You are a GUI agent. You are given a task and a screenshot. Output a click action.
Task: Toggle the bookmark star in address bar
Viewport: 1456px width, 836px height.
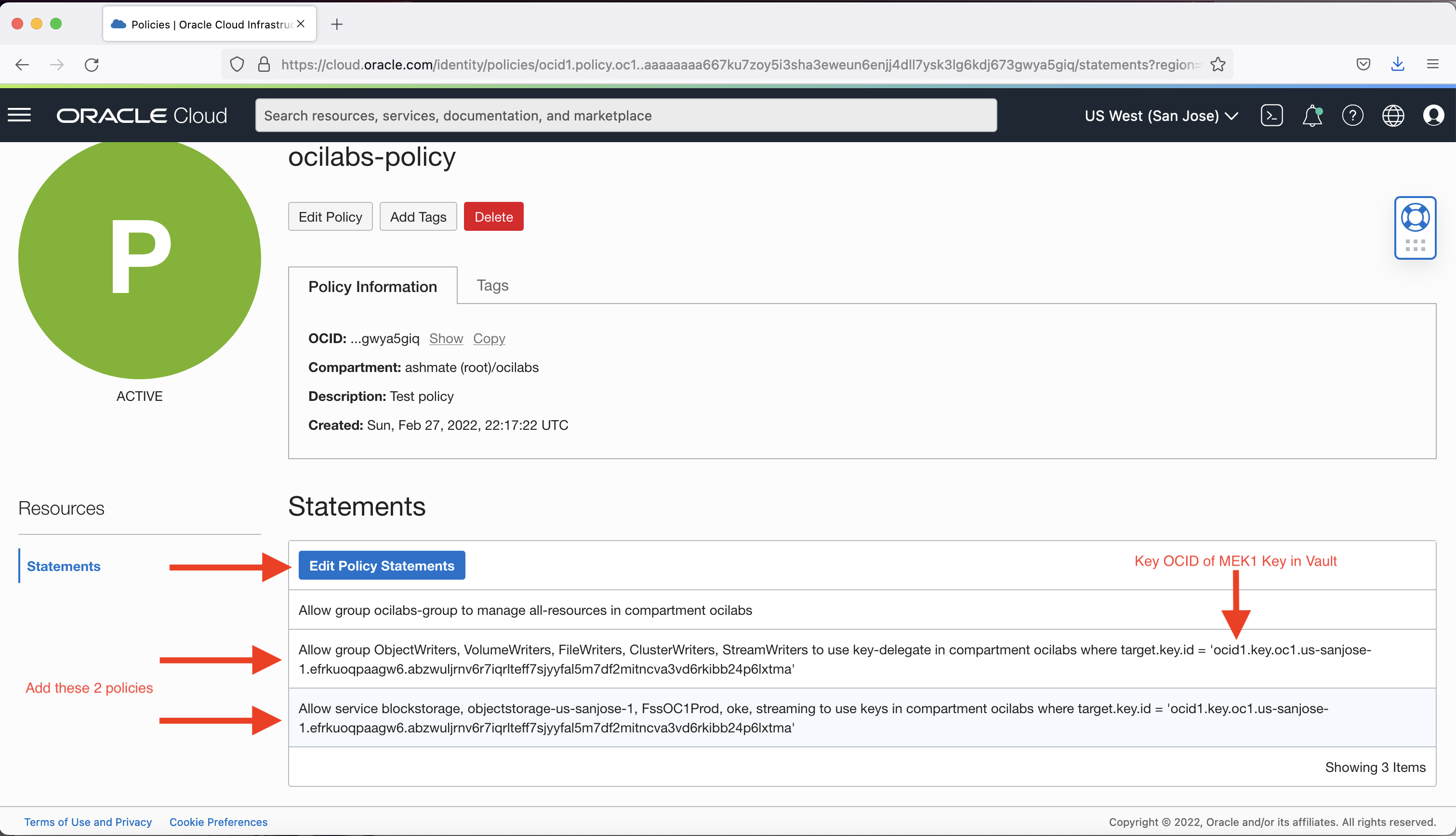pyautogui.click(x=1218, y=64)
